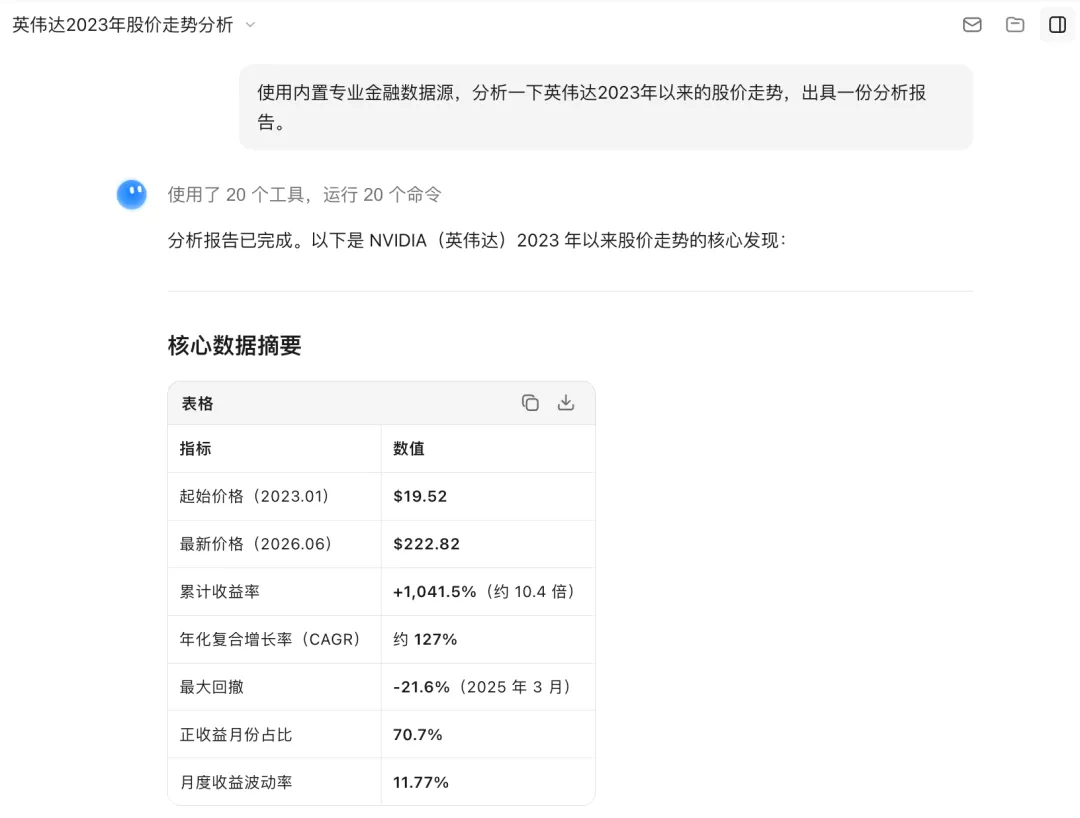The width and height of the screenshot is (1080, 818).
Task: Click the conversation title 英伟达2023年股价走势分析
Action: 123,25
